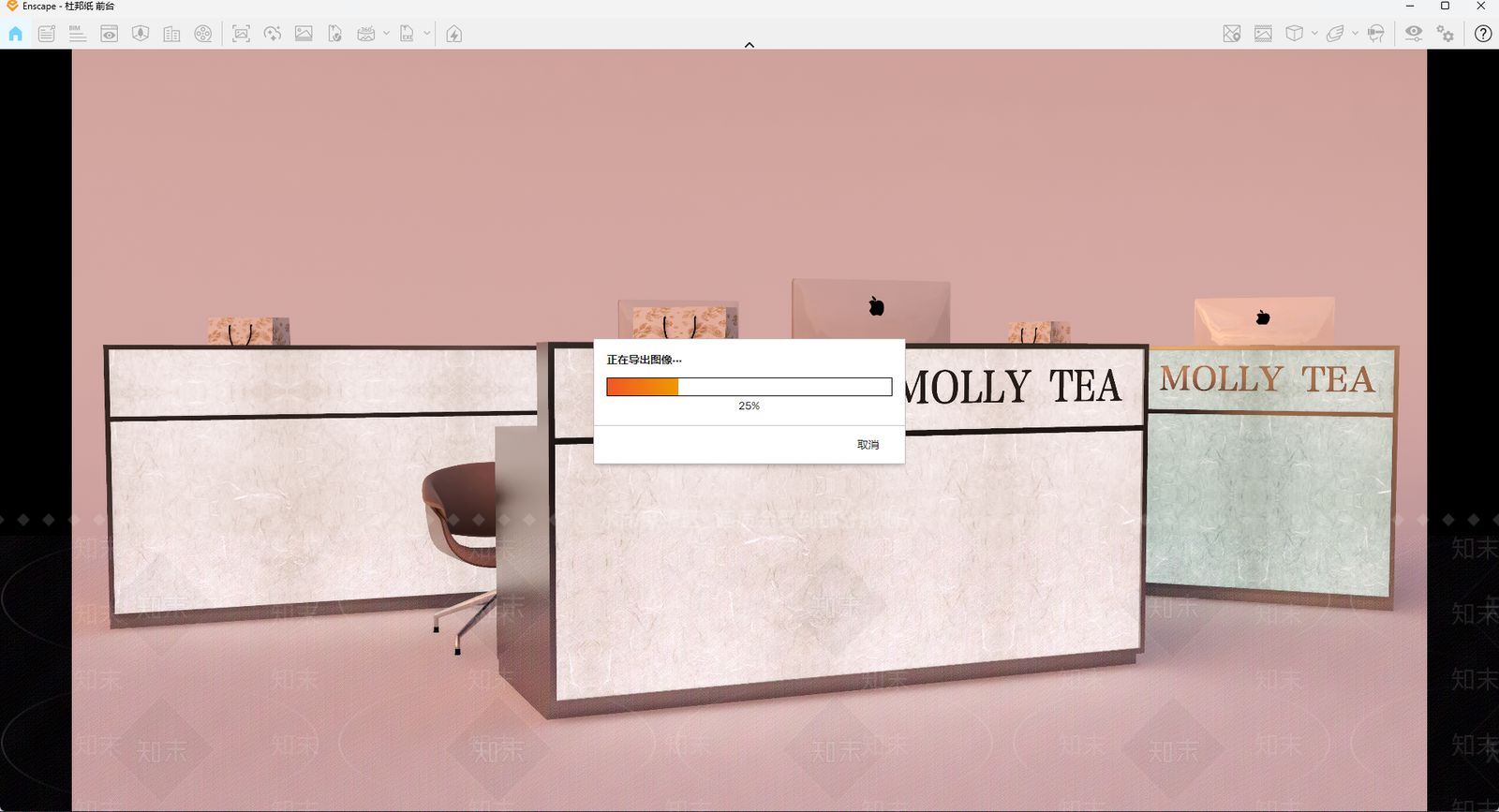The image size is (1499, 812).
Task: Expand the 360 panorama dropdown arrow
Action: (x=386, y=34)
